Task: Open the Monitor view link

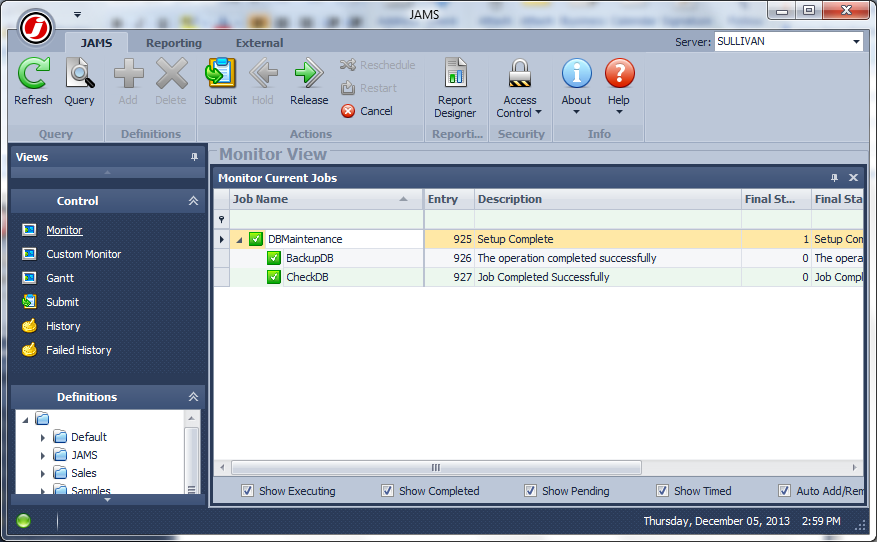Action: point(64,230)
